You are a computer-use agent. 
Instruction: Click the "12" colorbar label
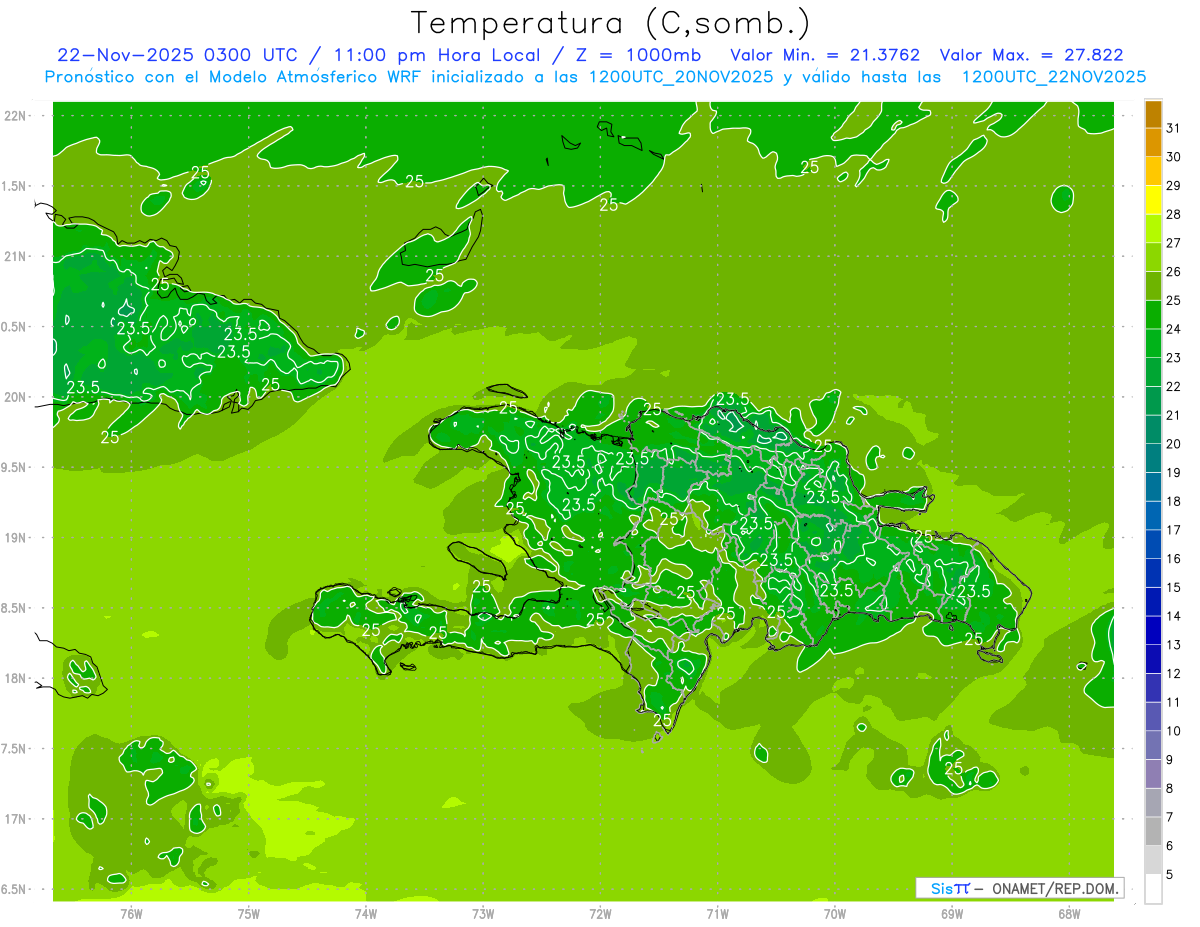click(1174, 673)
